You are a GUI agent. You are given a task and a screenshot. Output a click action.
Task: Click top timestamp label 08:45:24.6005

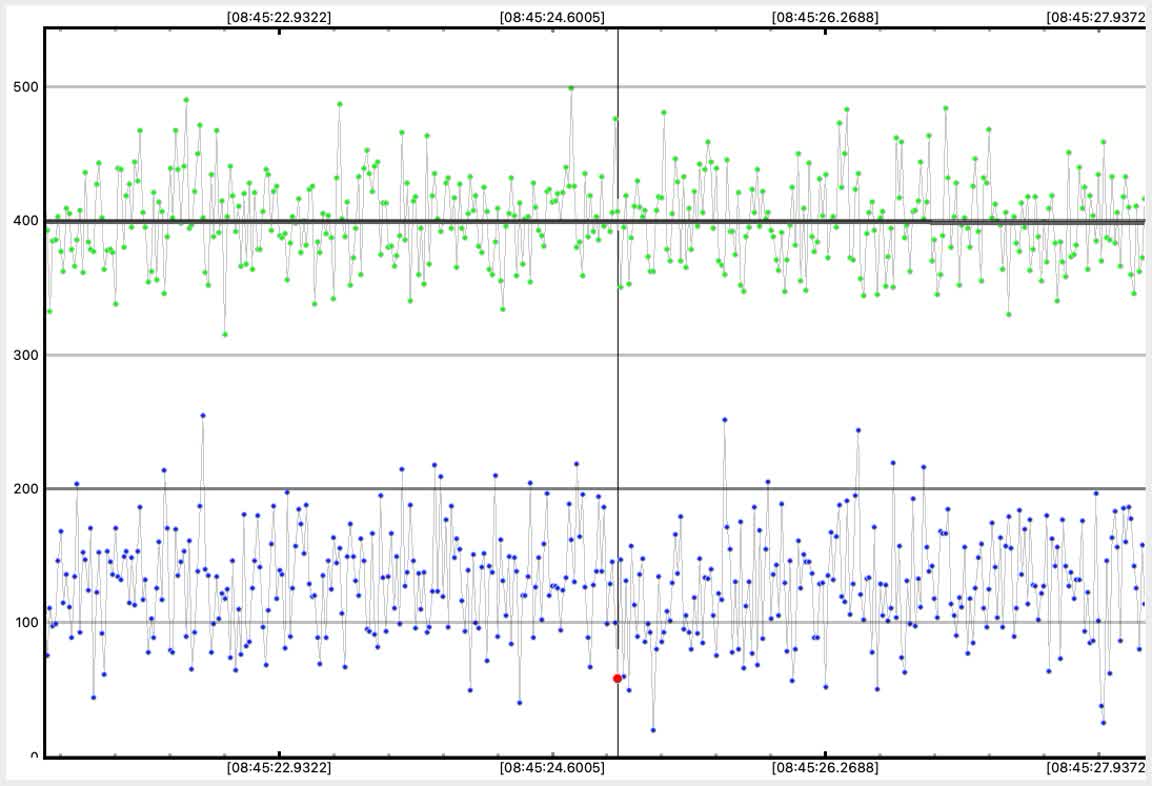pos(552,17)
